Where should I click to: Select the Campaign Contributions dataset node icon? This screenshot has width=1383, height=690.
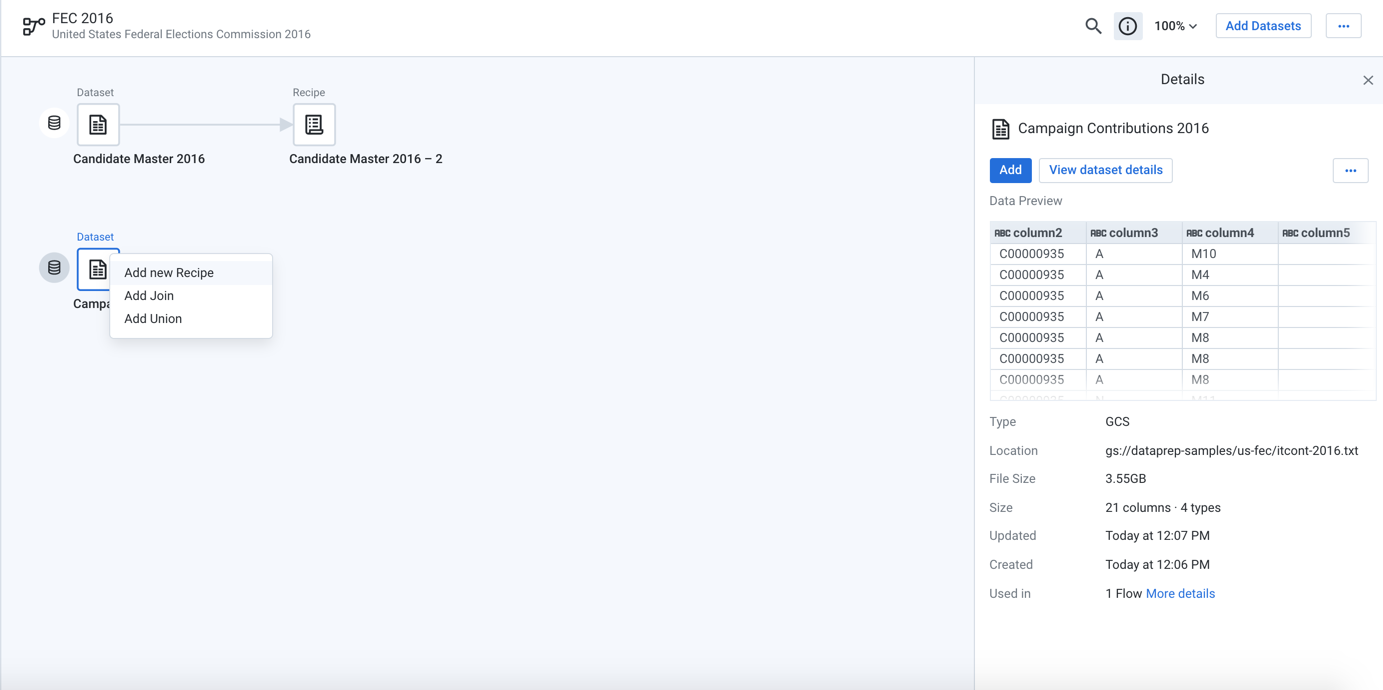coord(97,269)
